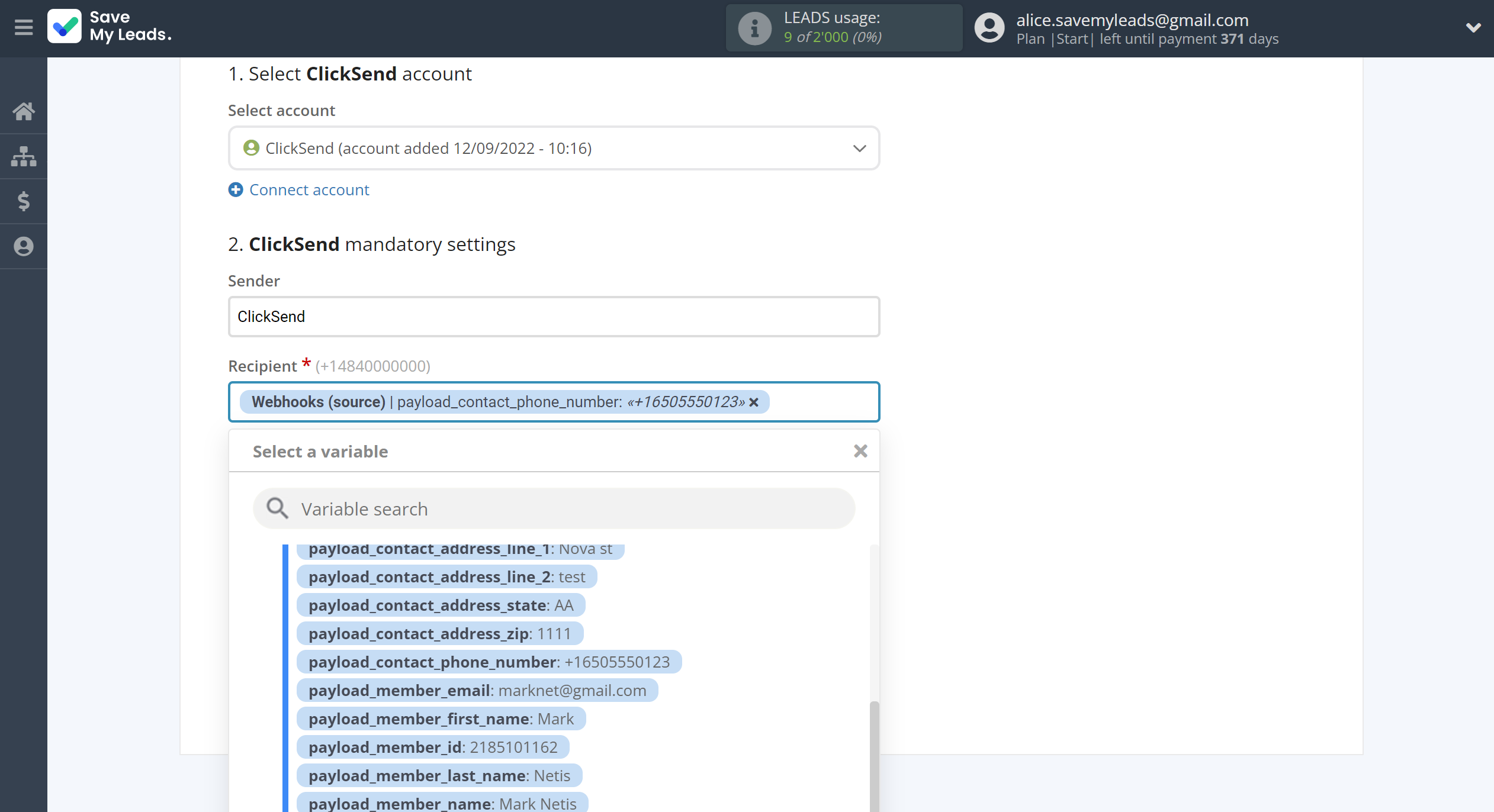The width and height of the screenshot is (1494, 812).
Task: Open the connections sitemap sidebar icon
Action: click(24, 156)
